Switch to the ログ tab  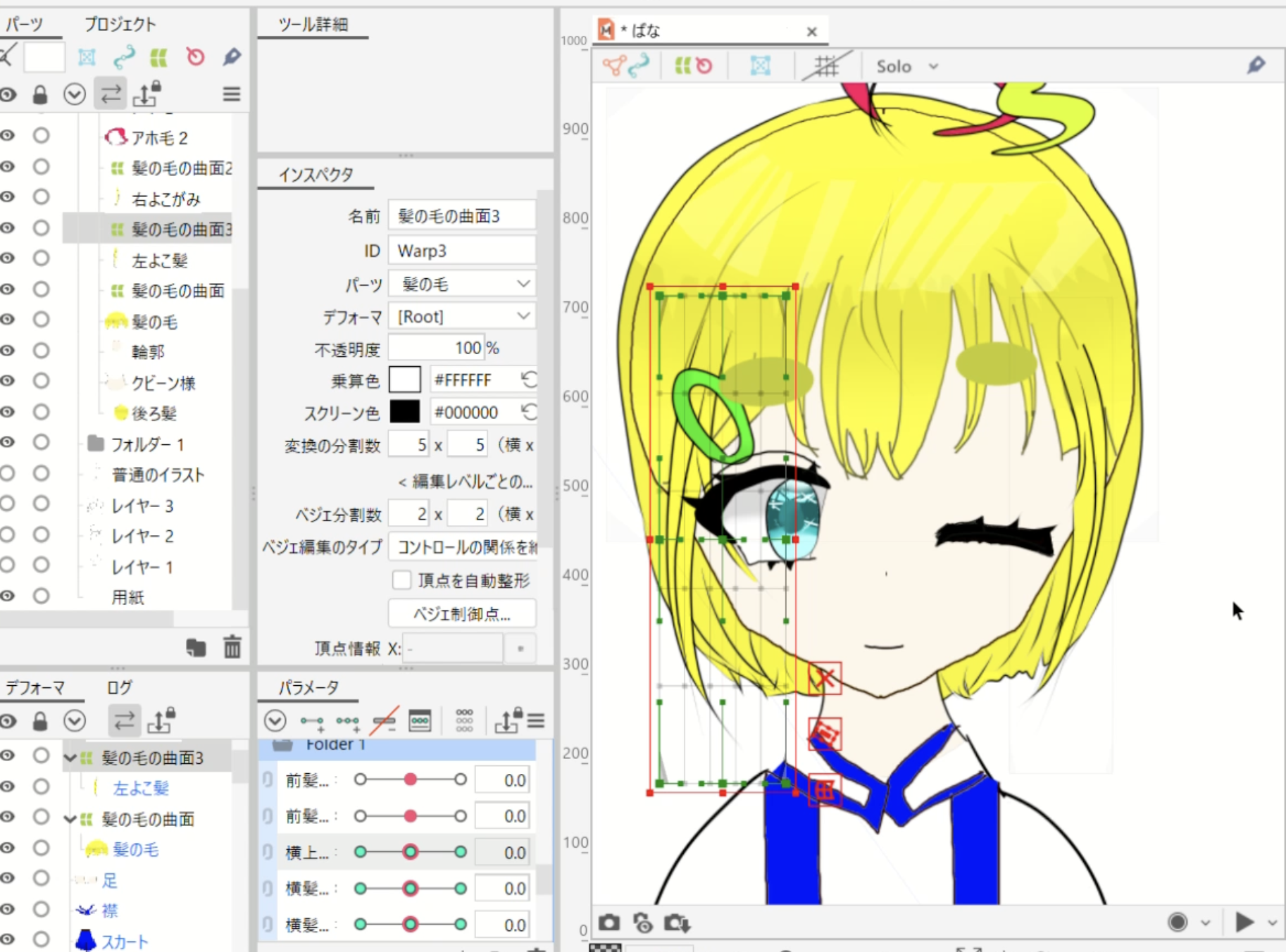pos(119,687)
